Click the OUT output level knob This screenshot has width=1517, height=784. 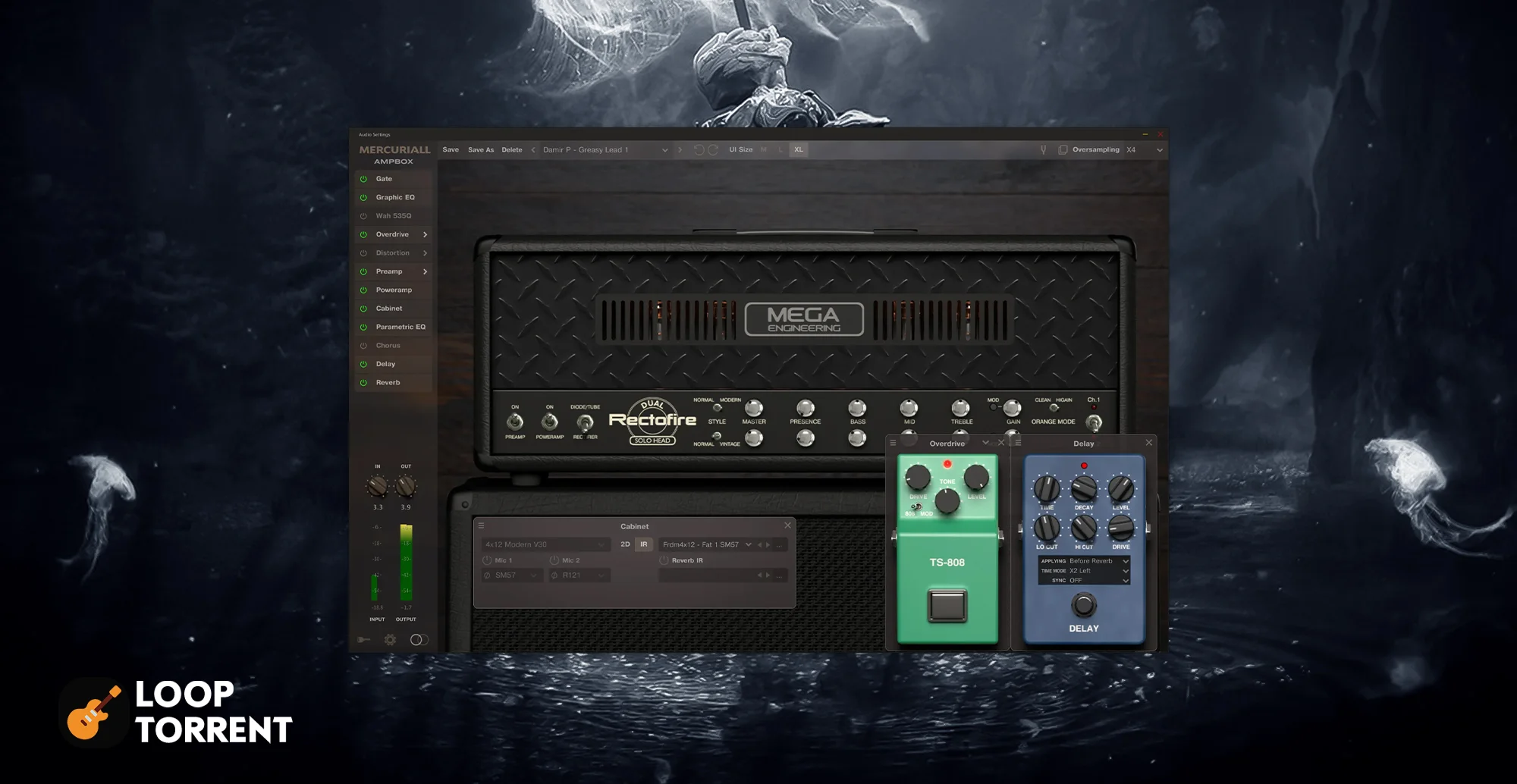406,486
